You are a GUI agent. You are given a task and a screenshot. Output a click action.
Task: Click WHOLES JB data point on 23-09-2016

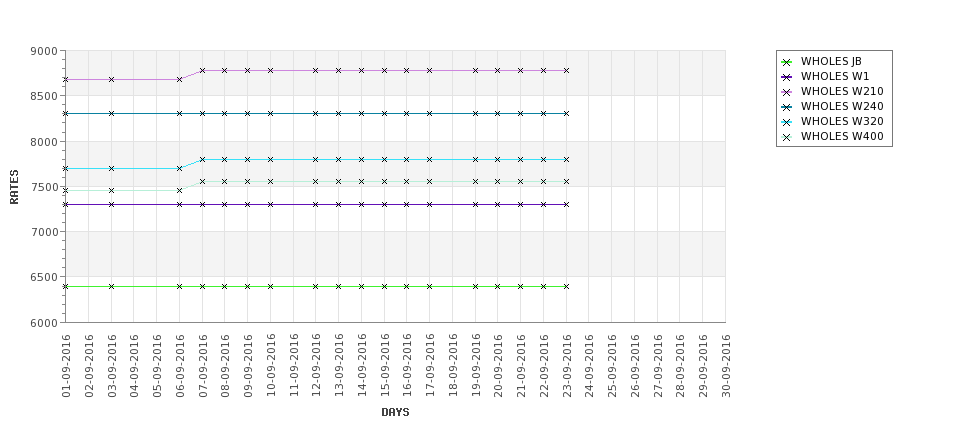click(566, 287)
